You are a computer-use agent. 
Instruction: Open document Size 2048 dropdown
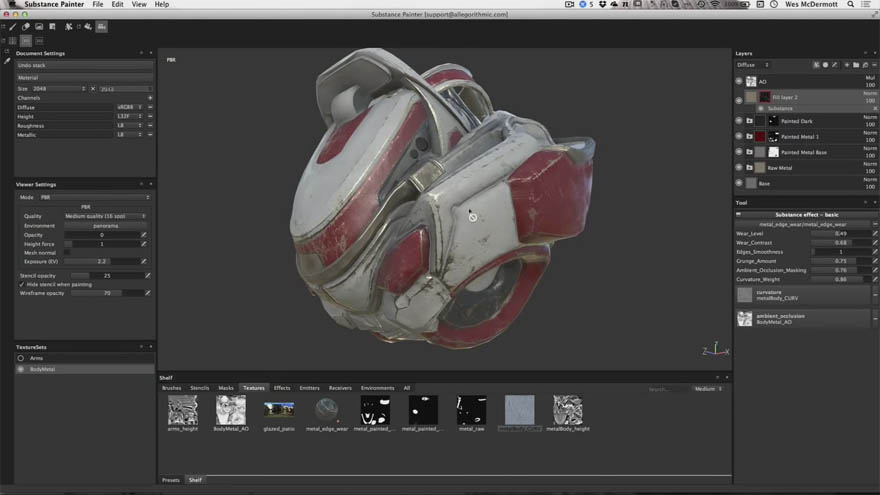click(58, 89)
